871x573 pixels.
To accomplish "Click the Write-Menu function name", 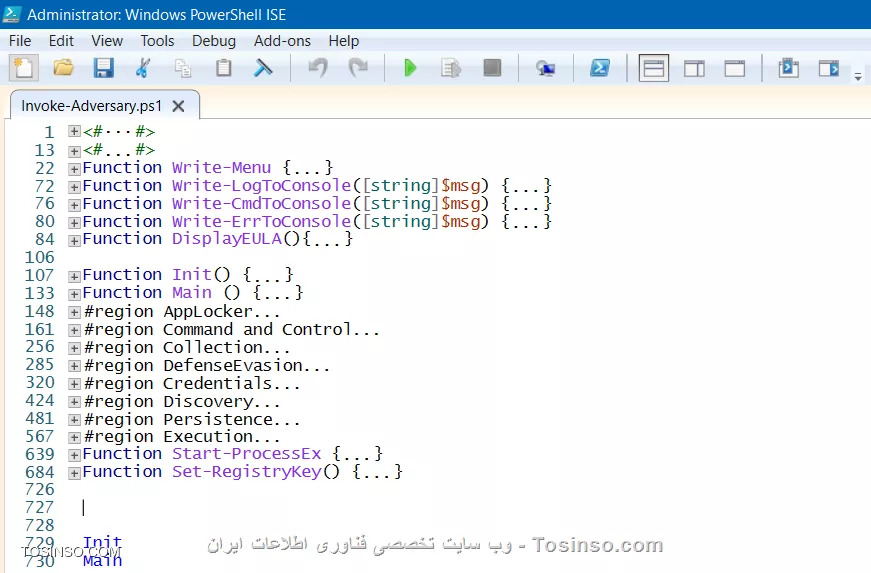I will pyautogui.click(x=222, y=167).
